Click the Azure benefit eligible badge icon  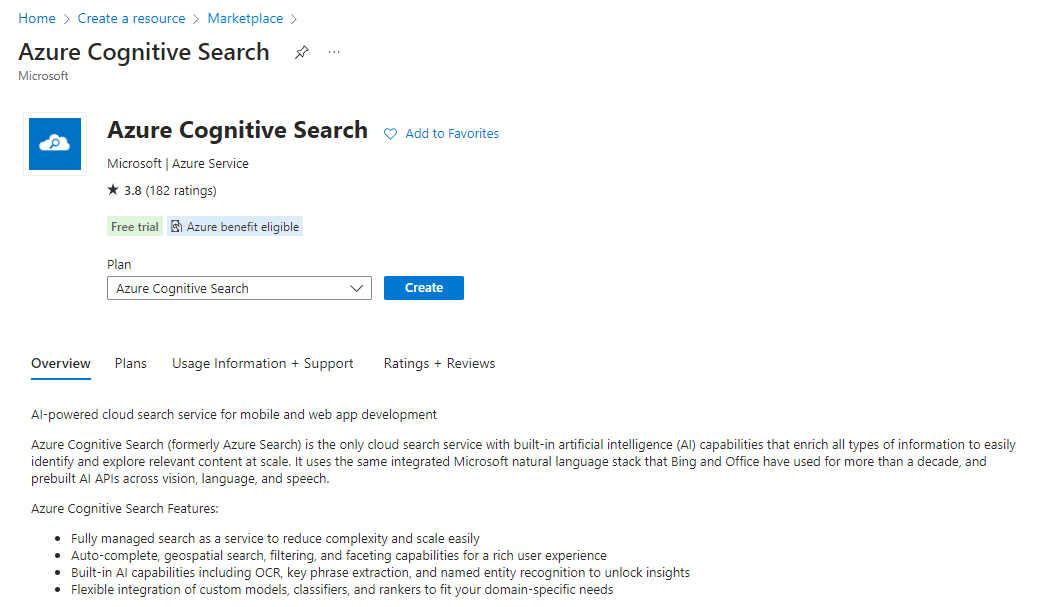(176, 227)
